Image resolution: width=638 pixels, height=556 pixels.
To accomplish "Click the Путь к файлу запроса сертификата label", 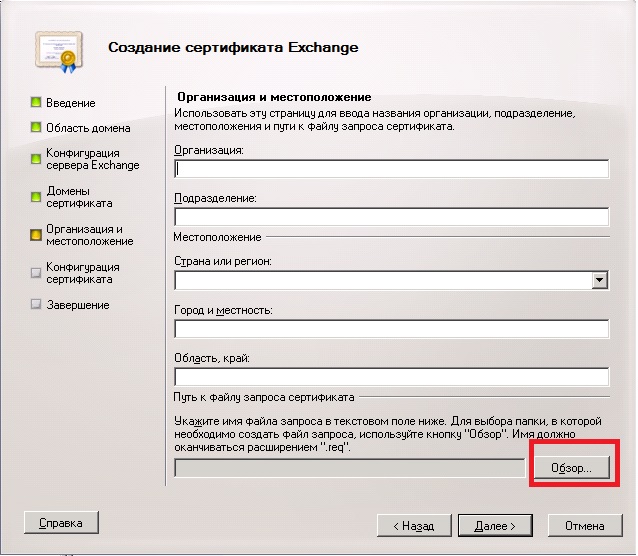I will coord(264,397).
